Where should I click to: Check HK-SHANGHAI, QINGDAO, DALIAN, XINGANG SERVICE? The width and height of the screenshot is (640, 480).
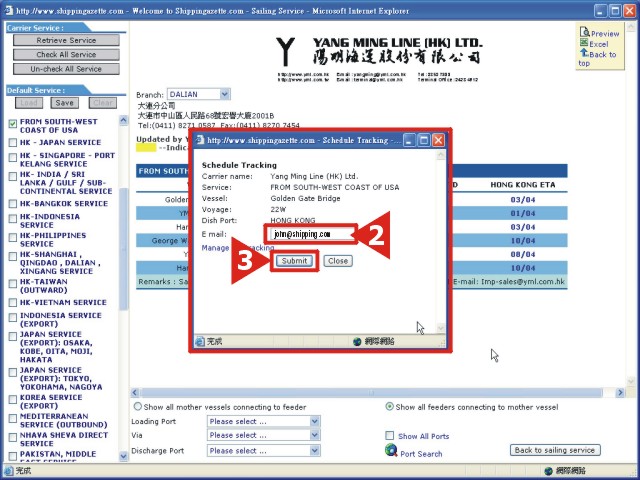(13, 256)
